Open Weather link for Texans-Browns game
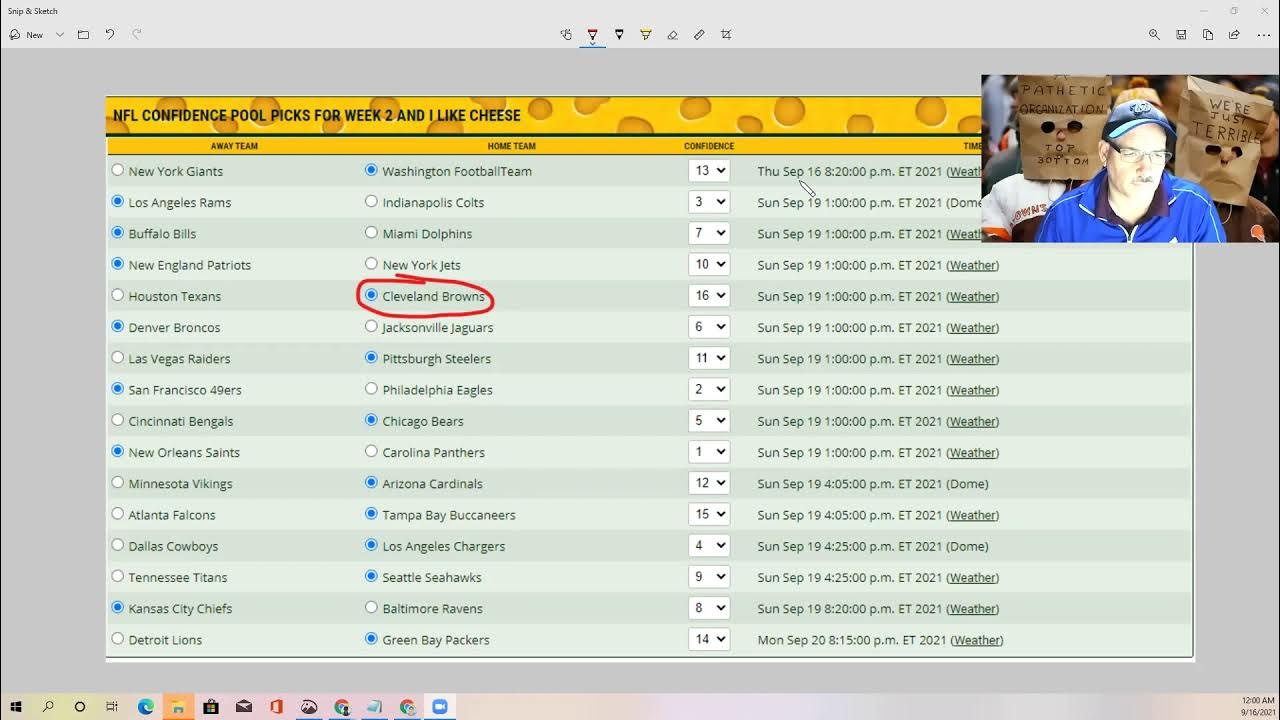The image size is (1280, 720). [x=973, y=296]
